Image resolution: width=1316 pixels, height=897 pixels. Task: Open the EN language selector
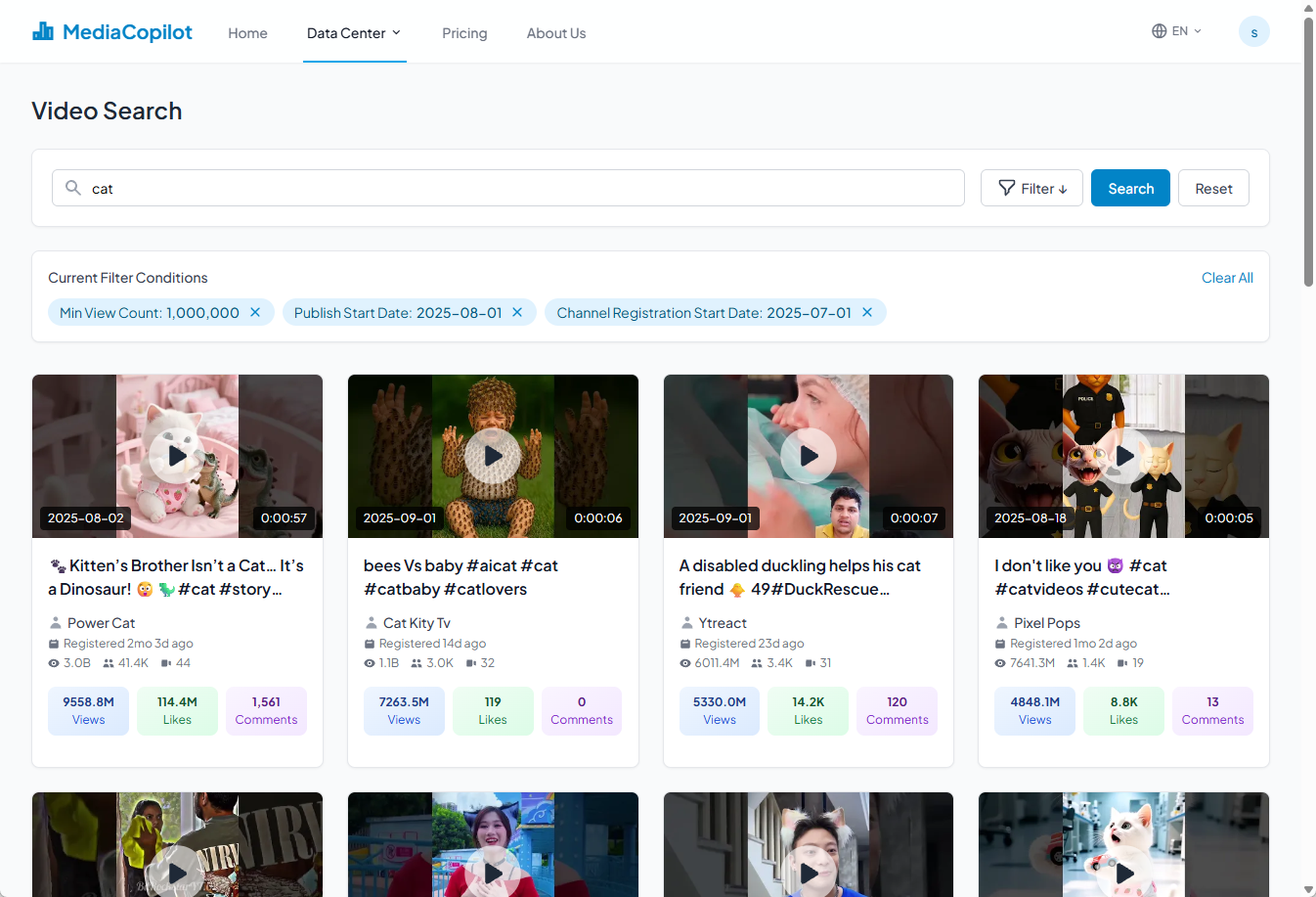click(1176, 31)
